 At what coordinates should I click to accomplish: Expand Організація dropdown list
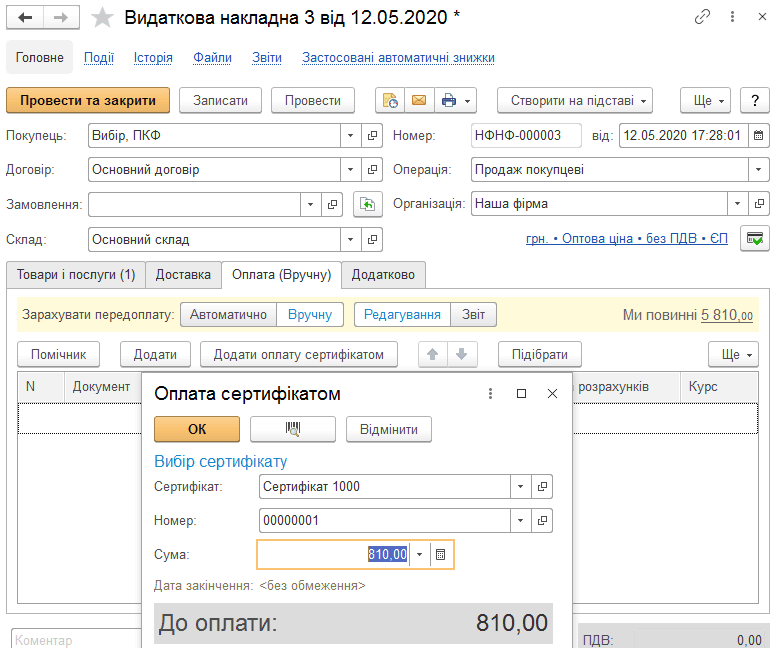(x=738, y=204)
